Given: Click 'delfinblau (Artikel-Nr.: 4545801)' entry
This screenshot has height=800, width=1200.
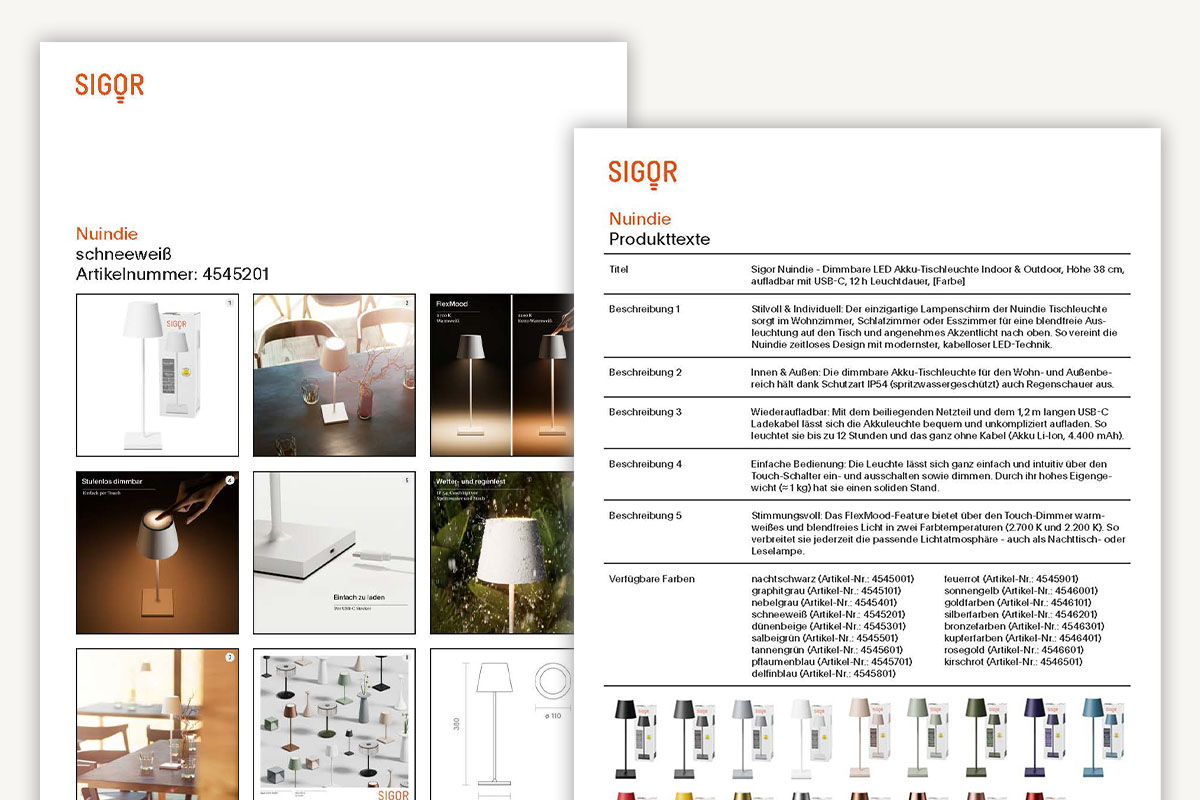Looking at the screenshot, I should (x=826, y=674).
